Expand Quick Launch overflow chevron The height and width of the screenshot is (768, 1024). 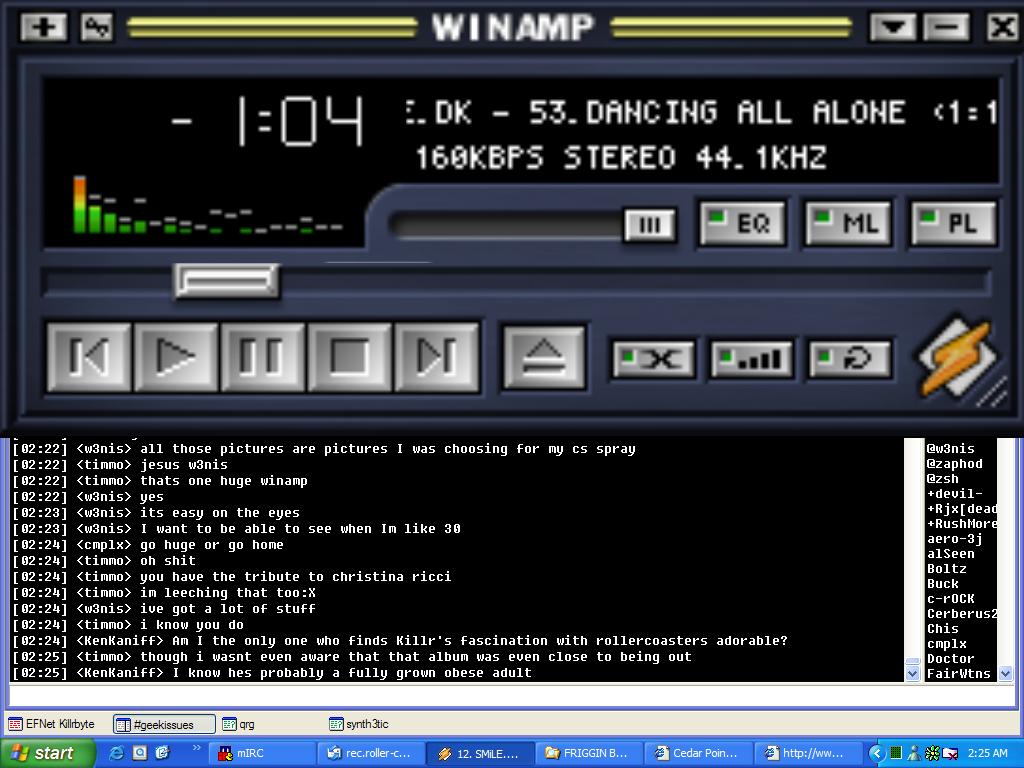197,748
